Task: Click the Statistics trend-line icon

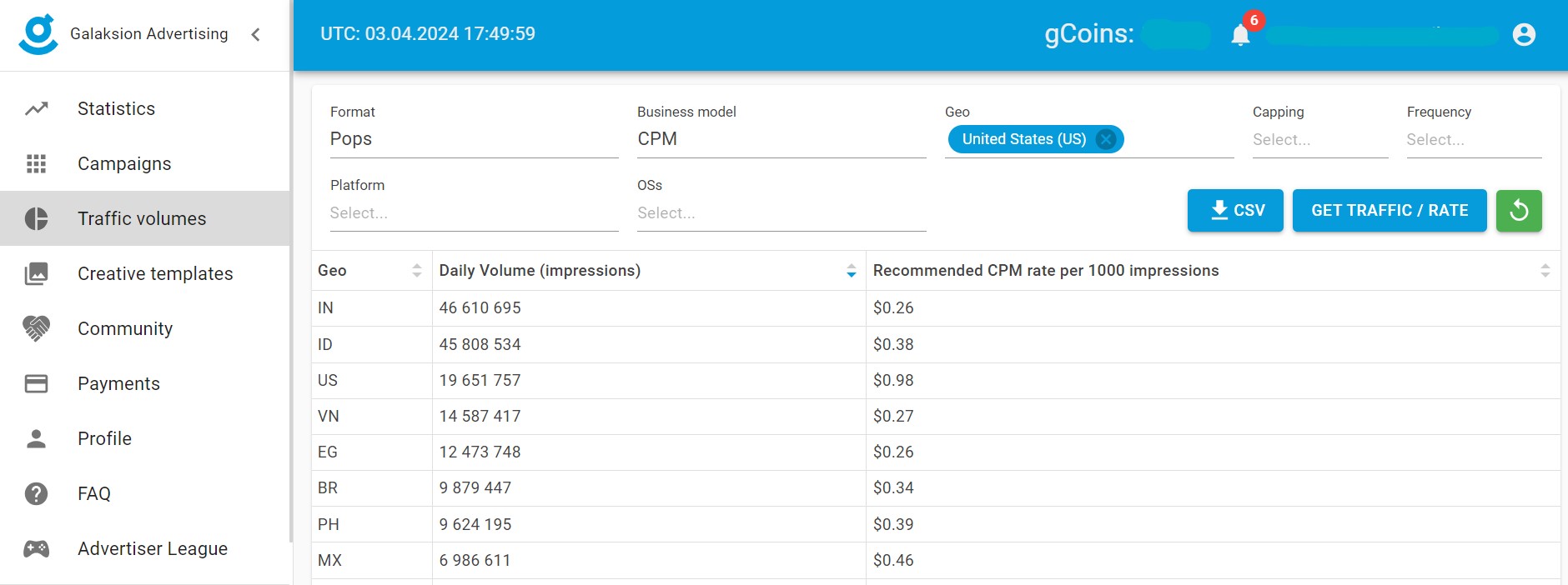Action: [x=37, y=108]
